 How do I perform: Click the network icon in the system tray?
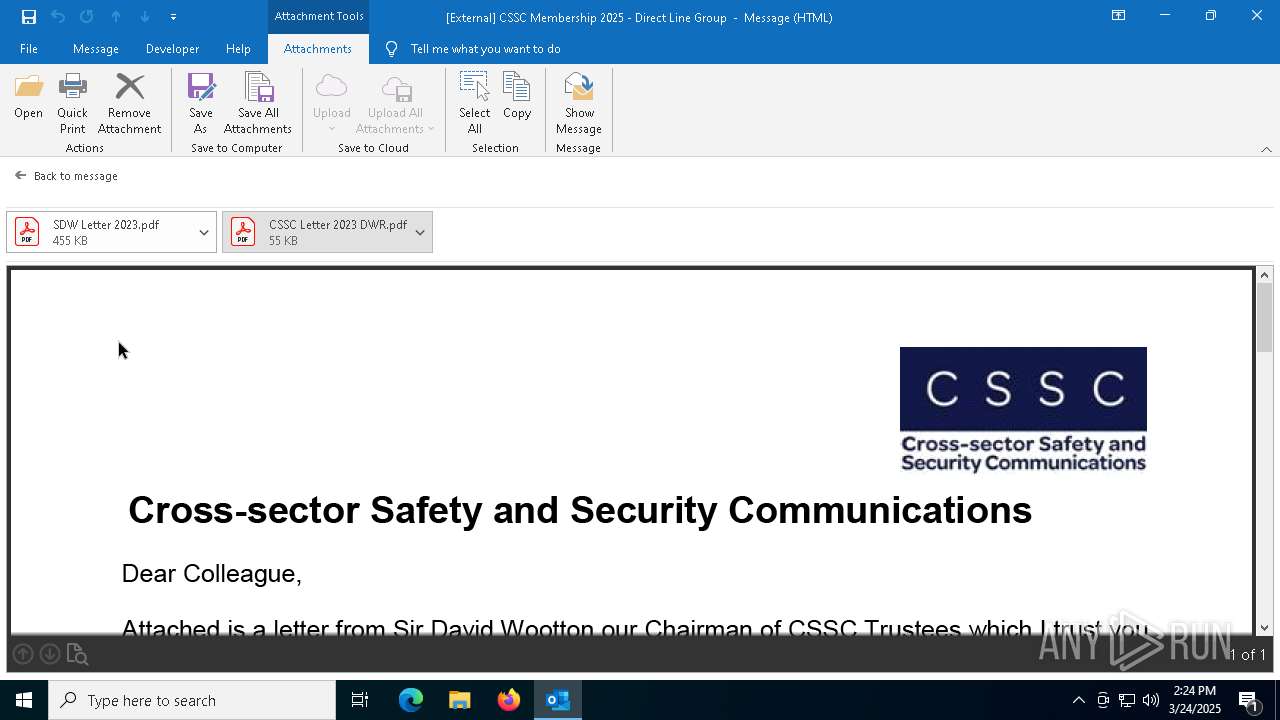pos(1127,700)
